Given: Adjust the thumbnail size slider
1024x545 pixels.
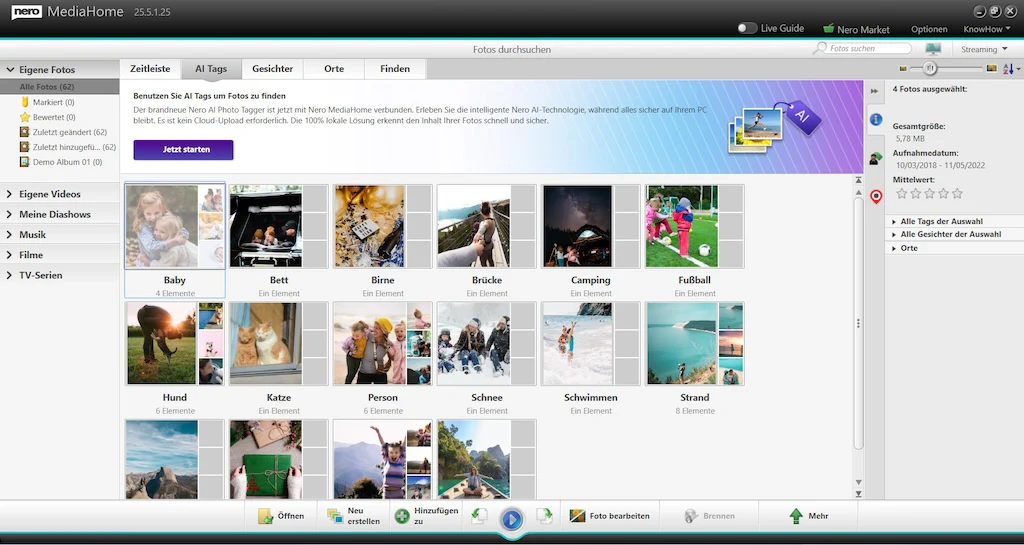Looking at the screenshot, I should [930, 68].
